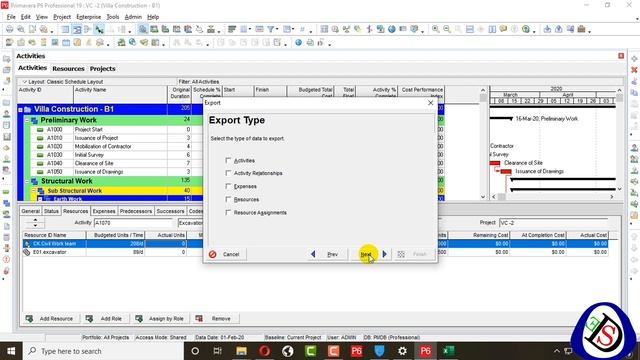
Task: Click the resource icon of the E01.excavator row
Action: [x=27, y=252]
